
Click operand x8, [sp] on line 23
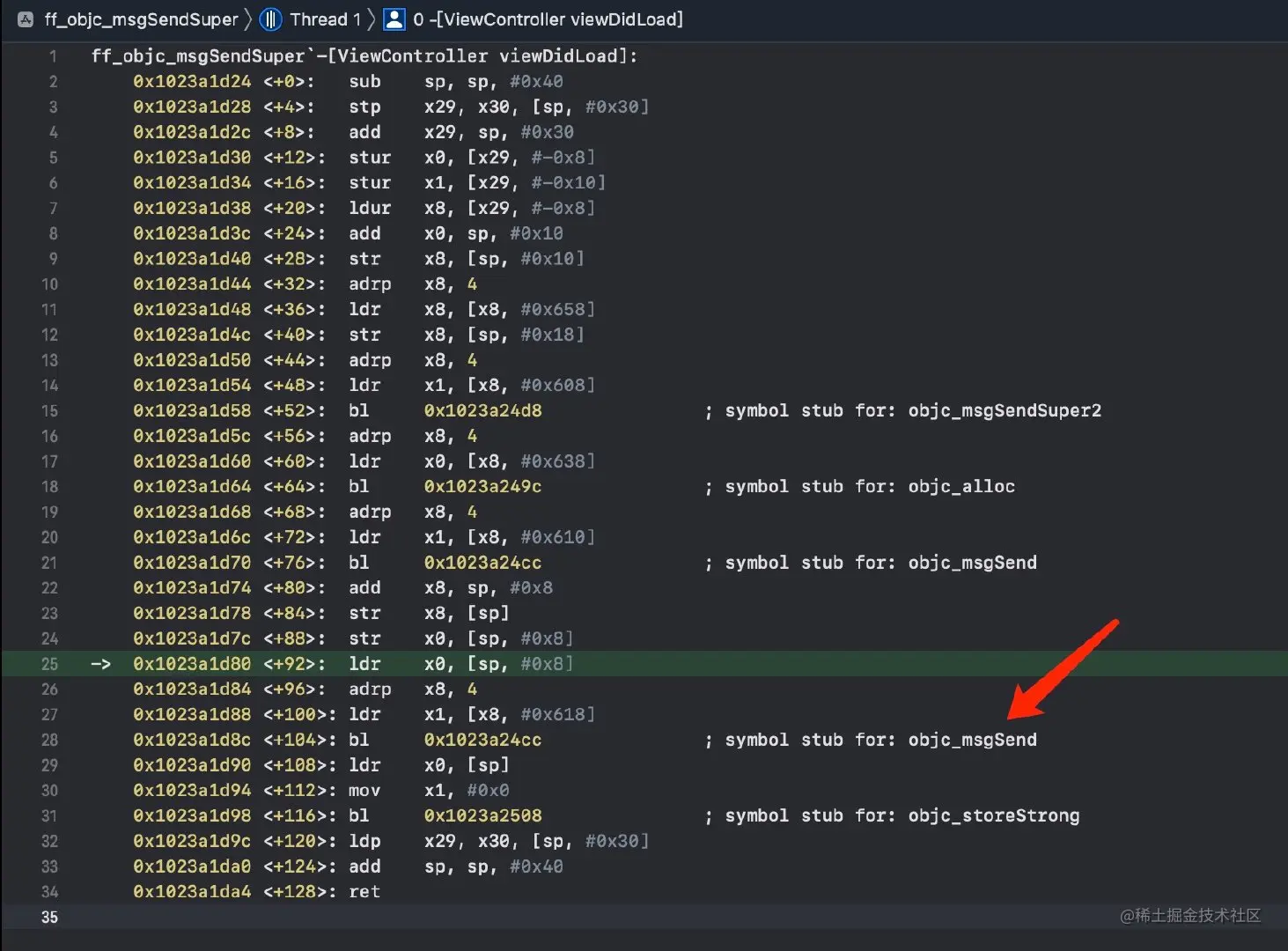pyautogui.click(x=467, y=614)
